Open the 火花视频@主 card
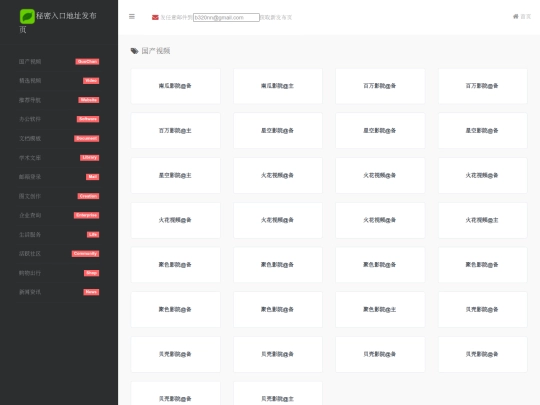The height and width of the screenshot is (405, 540). pyautogui.click(x=482, y=220)
